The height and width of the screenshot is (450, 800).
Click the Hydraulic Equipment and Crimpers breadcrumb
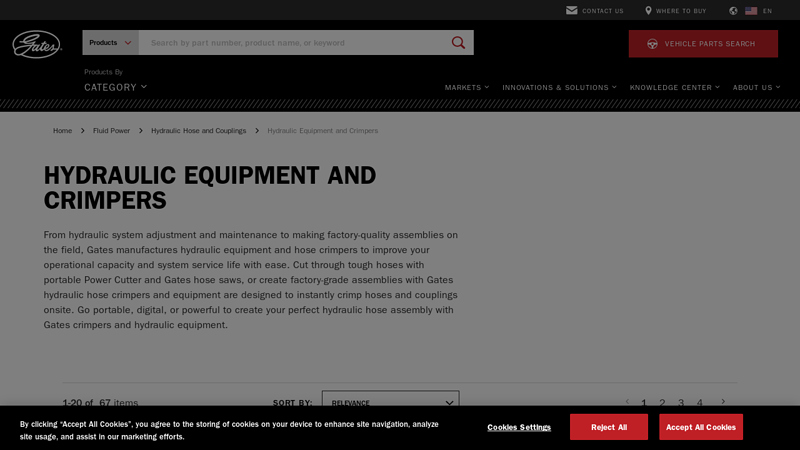pos(322,131)
